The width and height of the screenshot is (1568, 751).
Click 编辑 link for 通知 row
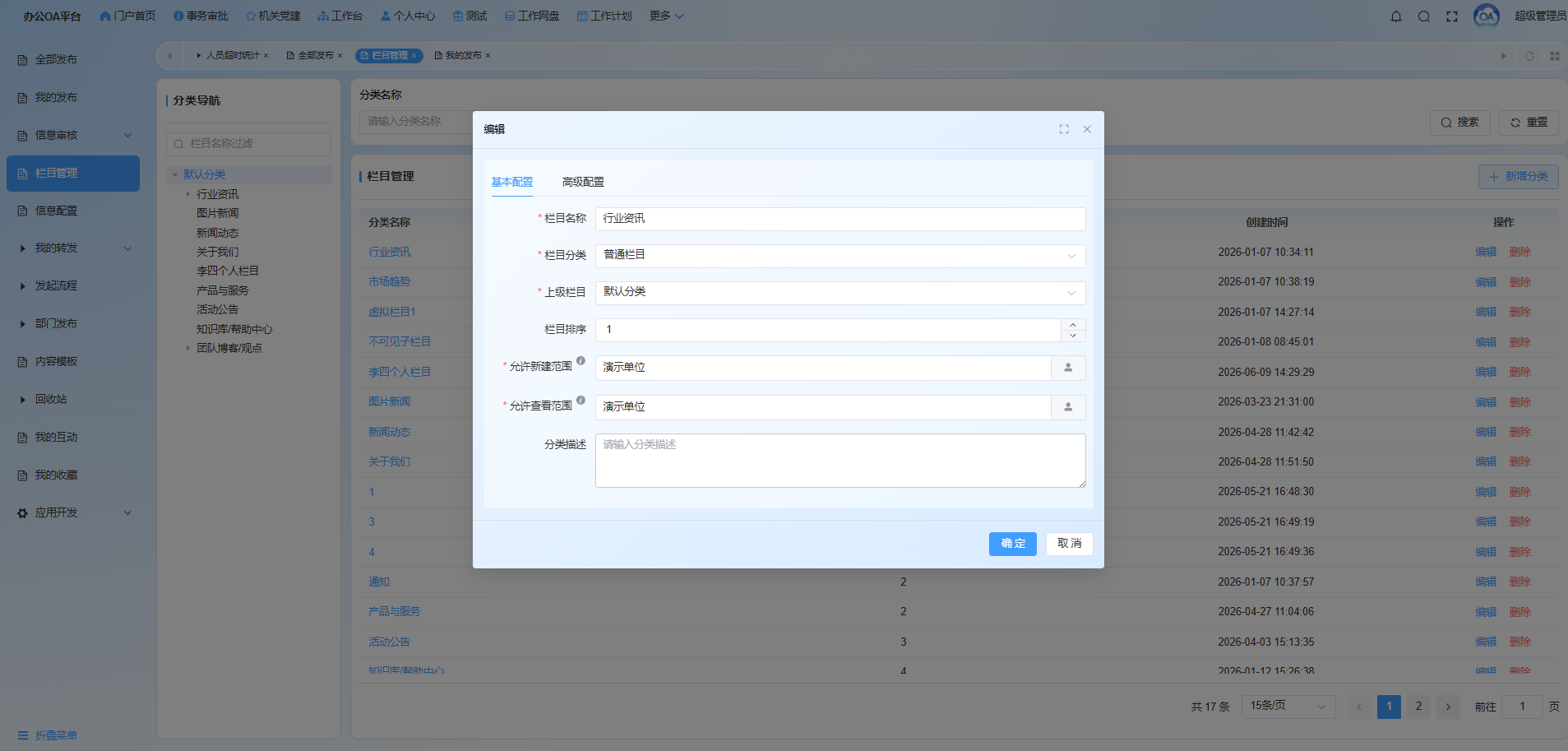tap(1486, 582)
